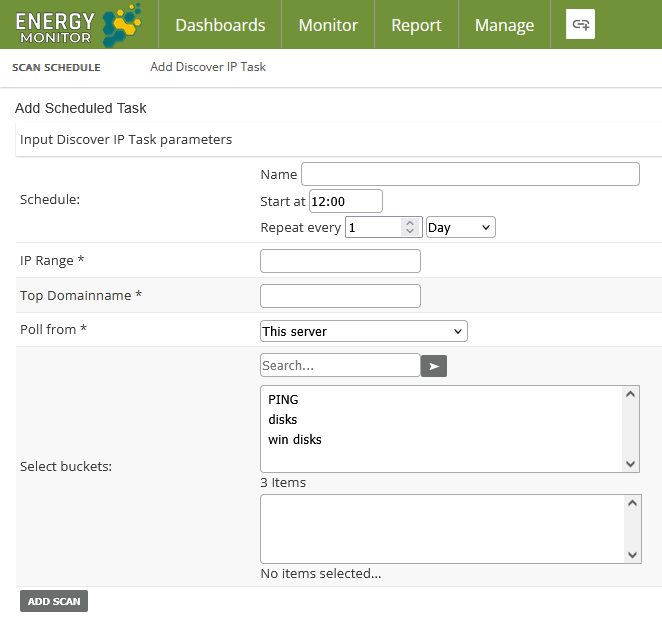Select PING in the buckets list
Viewport: 662px width, 641px height.
pyautogui.click(x=284, y=400)
